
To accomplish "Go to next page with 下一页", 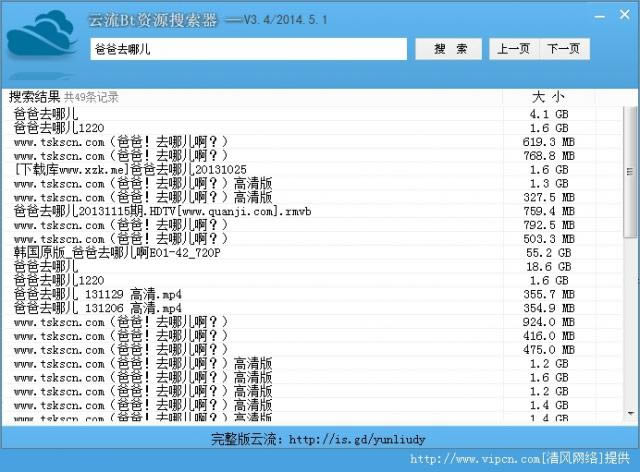I will [x=564, y=49].
